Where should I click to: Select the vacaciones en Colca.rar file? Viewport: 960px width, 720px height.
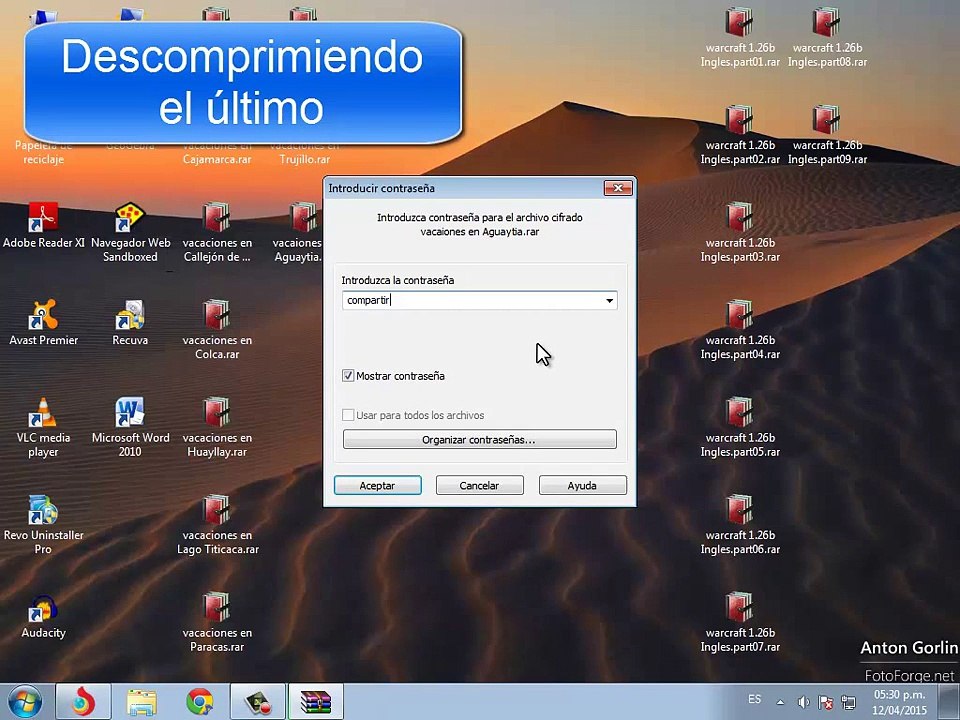click(x=217, y=329)
